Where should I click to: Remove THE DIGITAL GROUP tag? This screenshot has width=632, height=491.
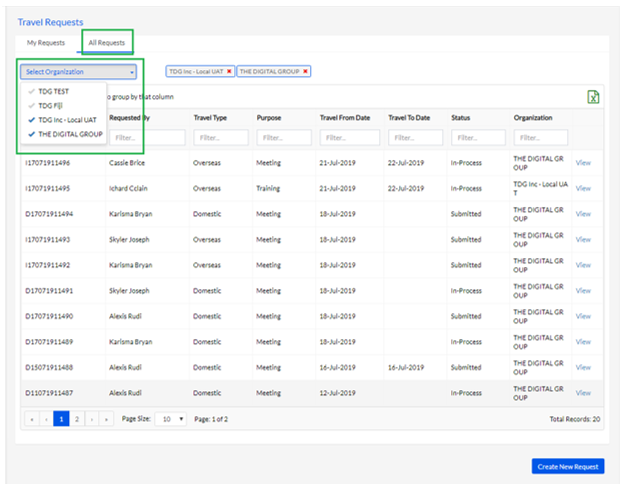[x=305, y=71]
